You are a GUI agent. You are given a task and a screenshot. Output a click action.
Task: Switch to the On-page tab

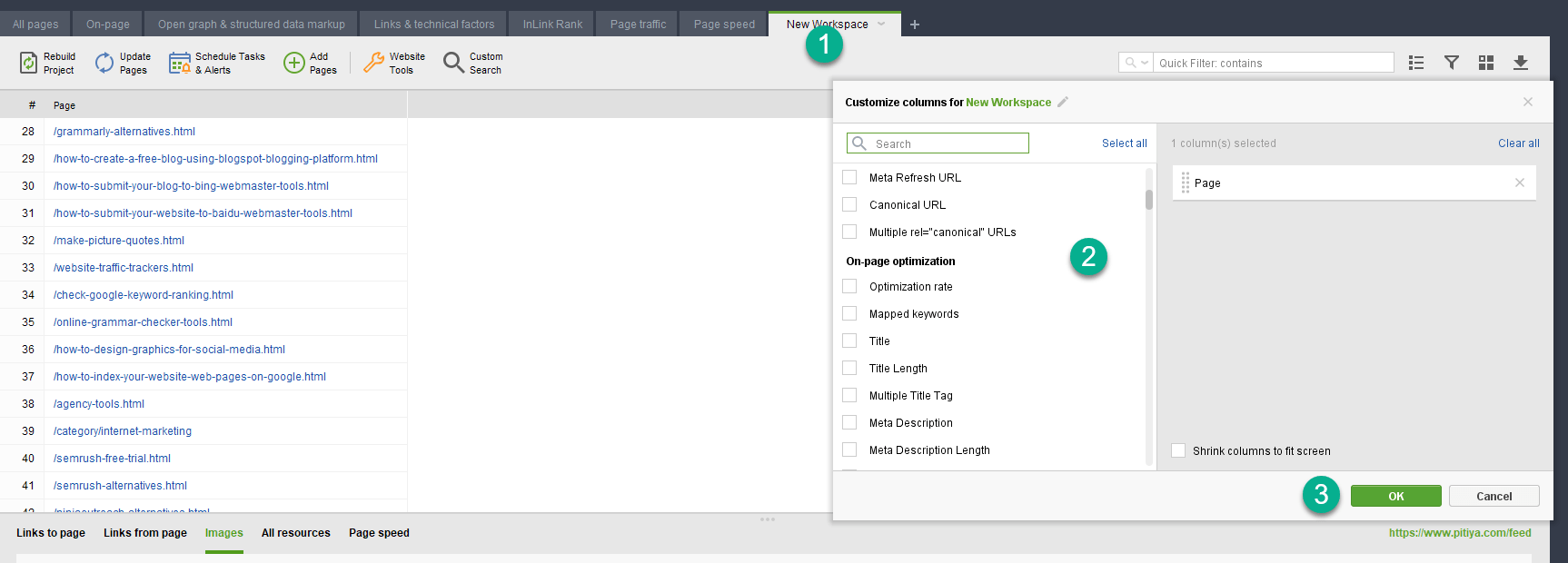click(x=108, y=25)
